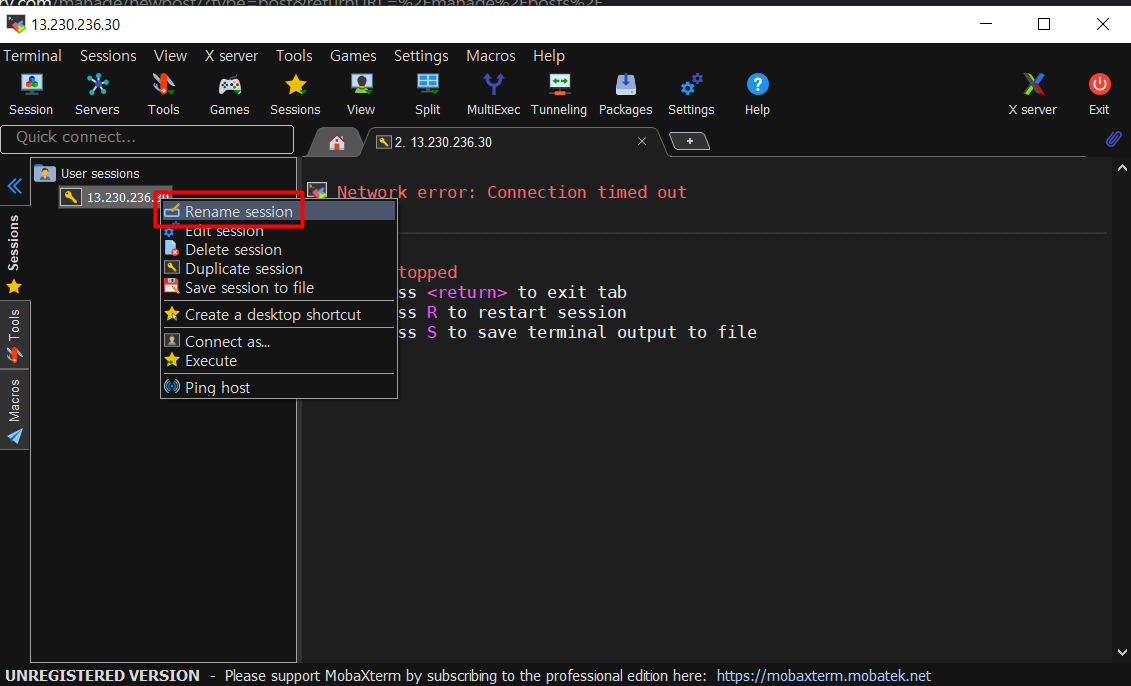Viewport: 1131px width, 686px height.
Task: Click the Network error message text
Action: click(511, 192)
